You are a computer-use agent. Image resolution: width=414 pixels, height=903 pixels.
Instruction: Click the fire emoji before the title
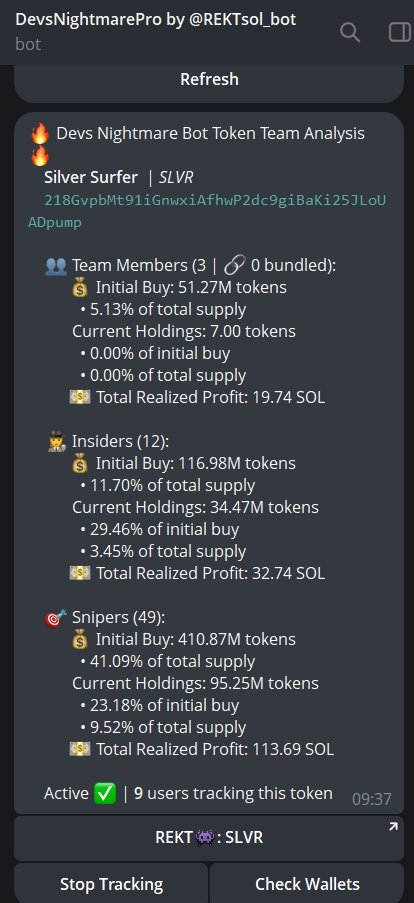pyautogui.click(x=40, y=134)
